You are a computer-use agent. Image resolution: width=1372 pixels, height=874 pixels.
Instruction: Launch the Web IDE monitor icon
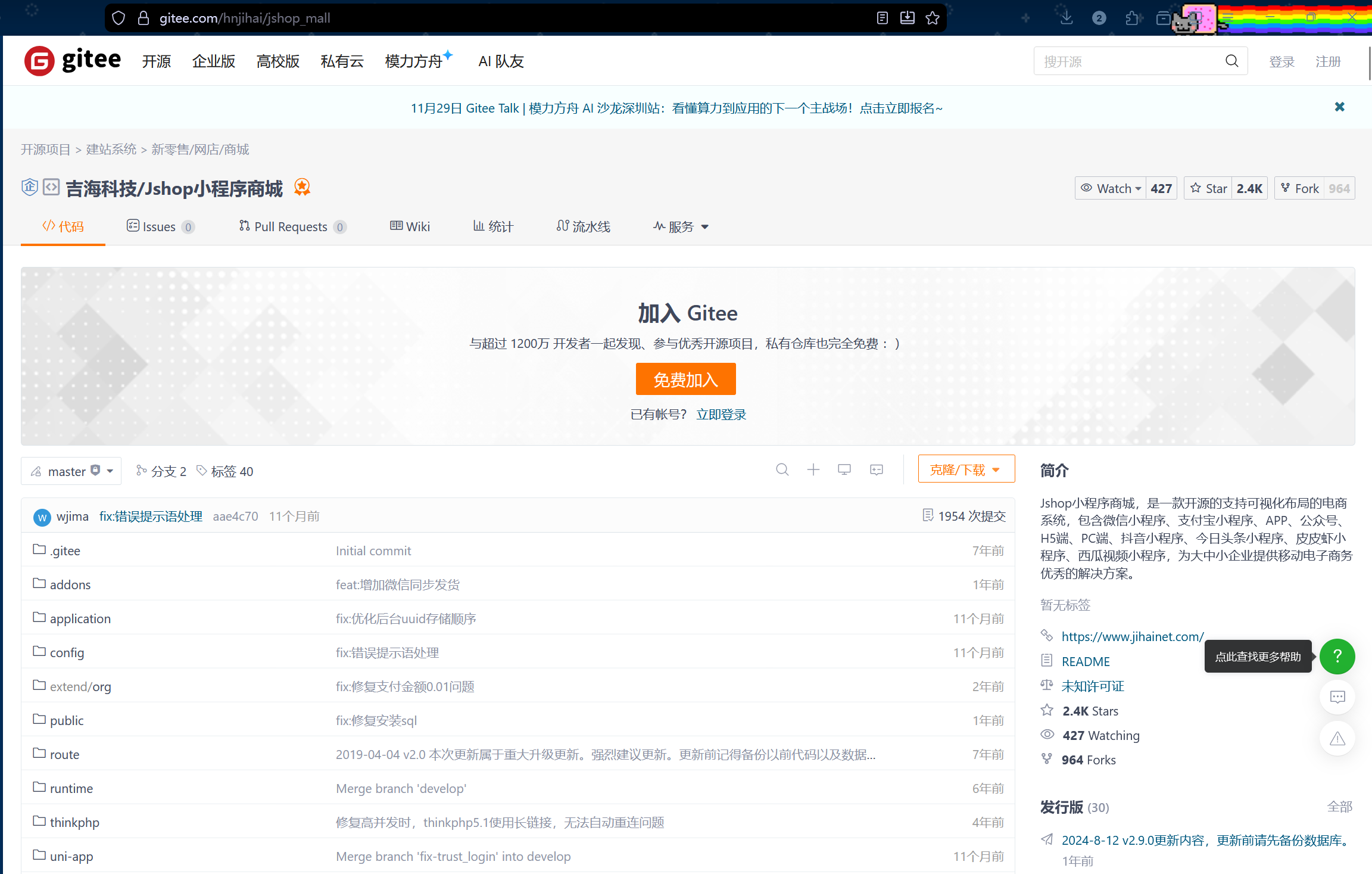point(844,469)
